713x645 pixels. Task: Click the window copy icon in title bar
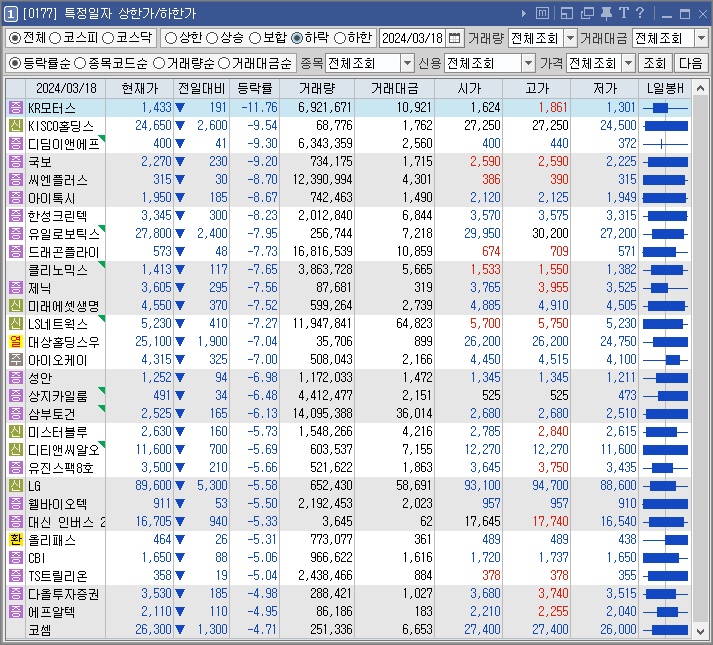[x=587, y=14]
